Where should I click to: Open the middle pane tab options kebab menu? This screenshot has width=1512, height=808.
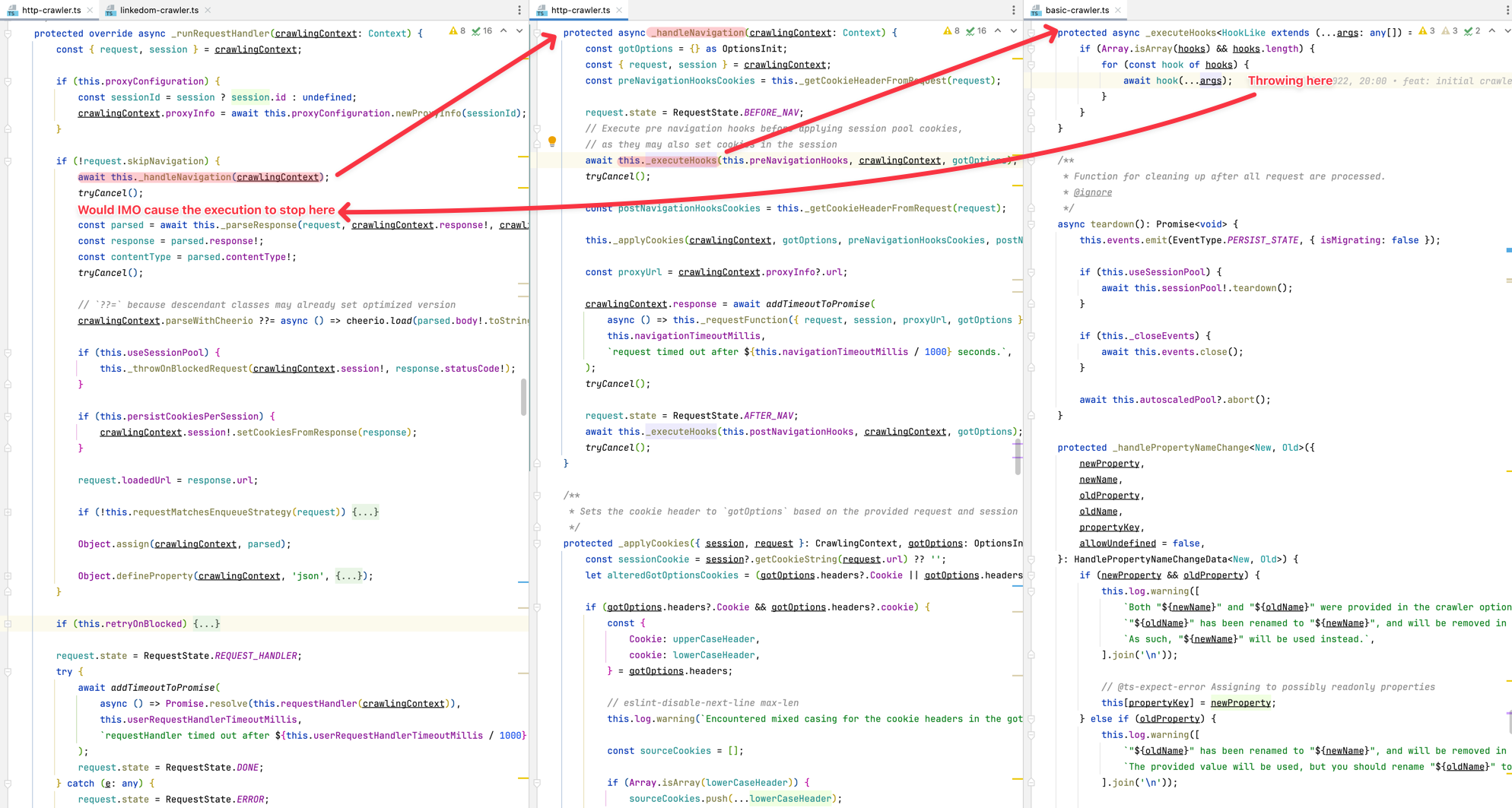point(1013,10)
